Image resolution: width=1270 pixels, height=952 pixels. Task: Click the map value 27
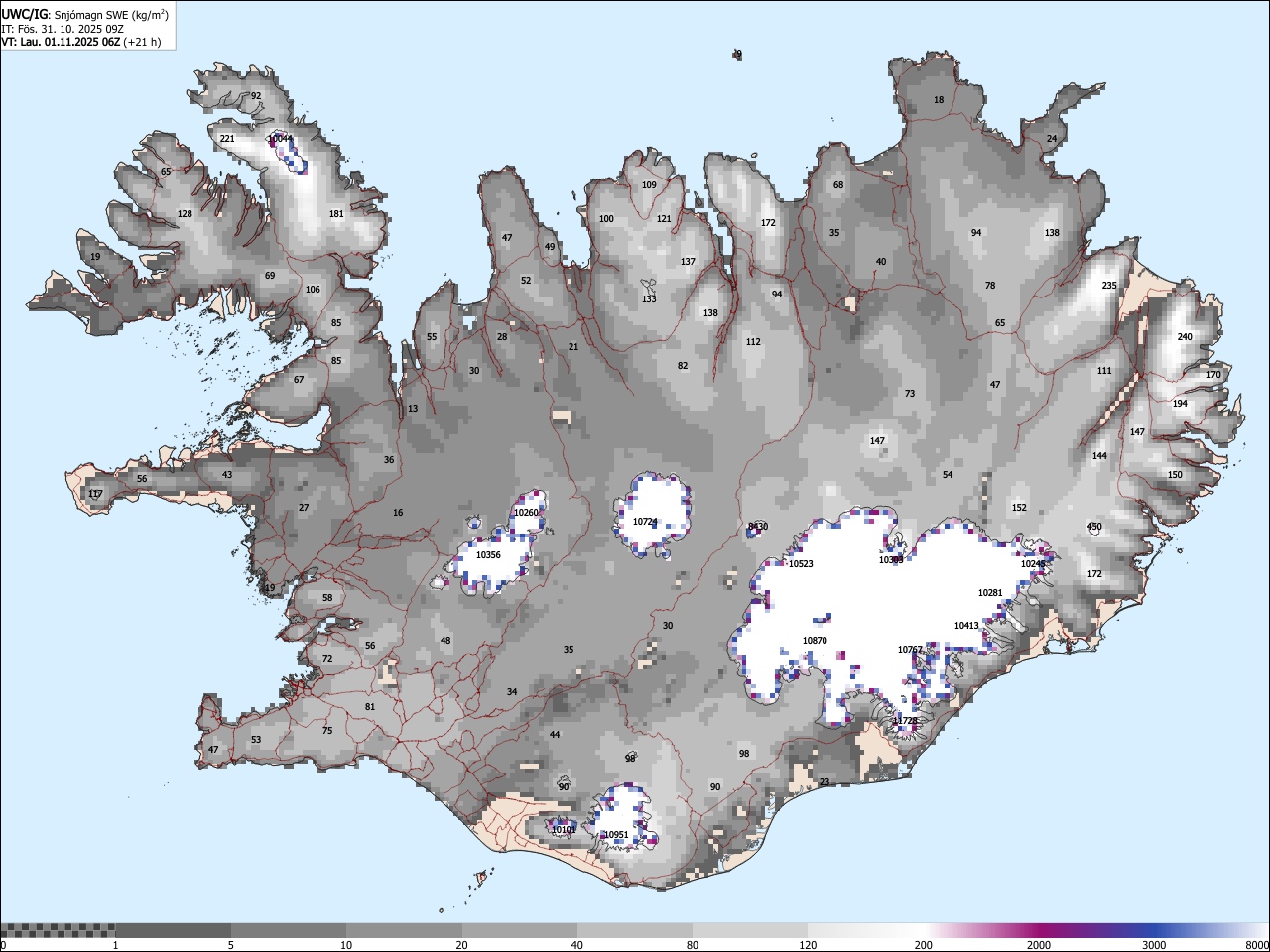304,508
